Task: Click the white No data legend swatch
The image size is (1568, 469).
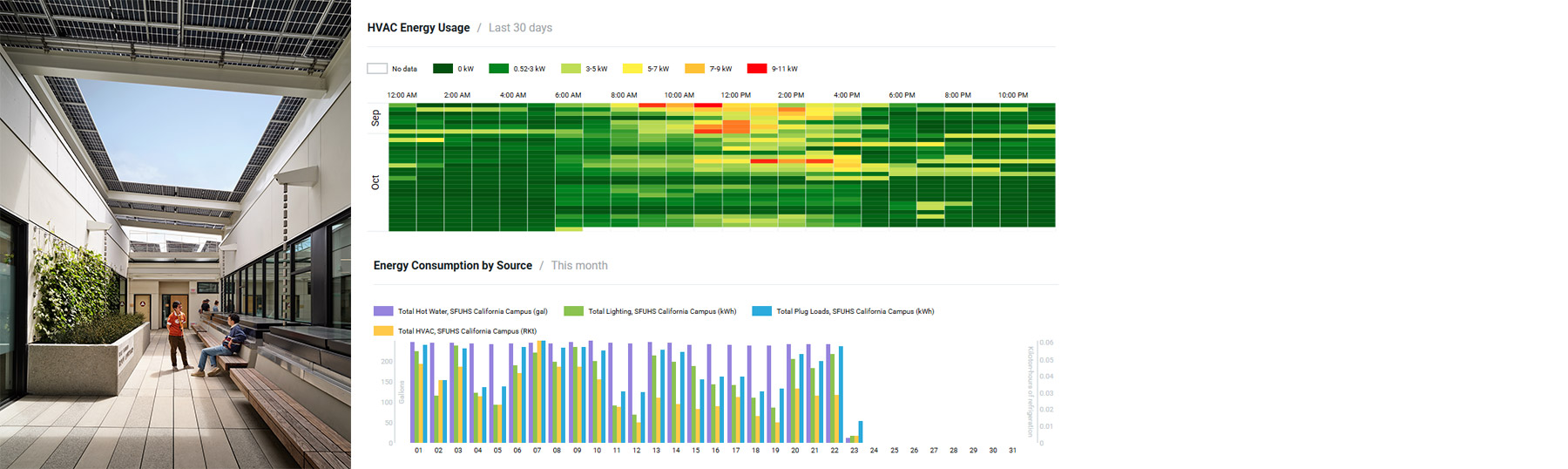Action: 377,69
